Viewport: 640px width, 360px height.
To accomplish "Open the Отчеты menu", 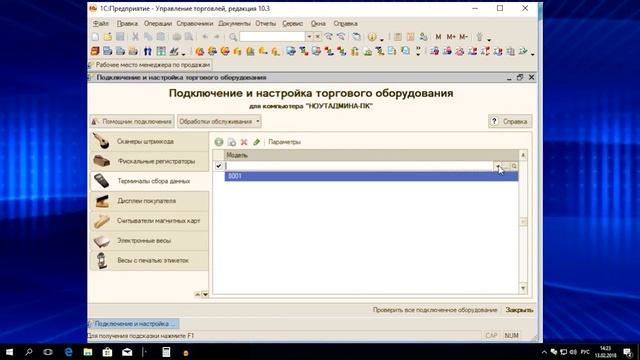I will (266, 24).
